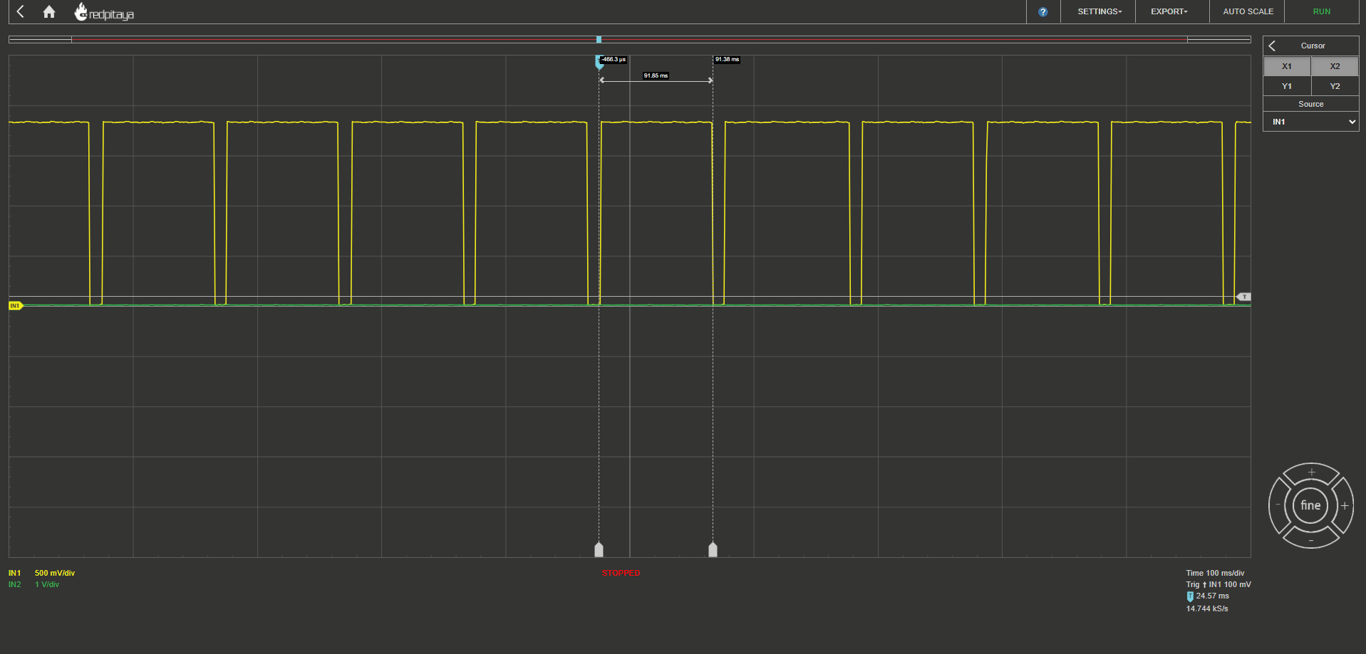This screenshot has width=1366, height=654.
Task: Select the X1 cursor handle at graph bottom
Action: (x=599, y=550)
